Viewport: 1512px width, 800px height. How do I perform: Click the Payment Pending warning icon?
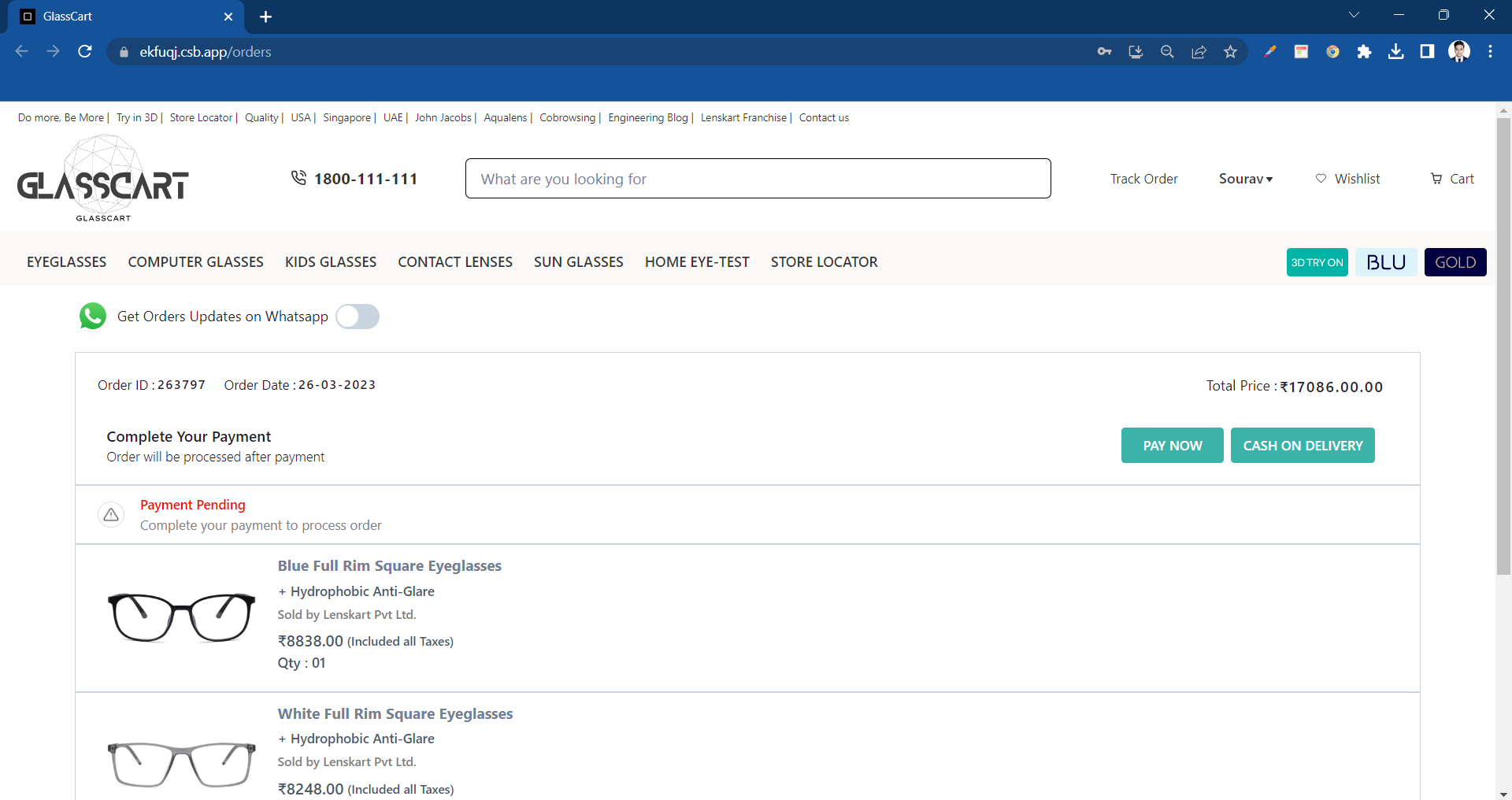coord(111,515)
